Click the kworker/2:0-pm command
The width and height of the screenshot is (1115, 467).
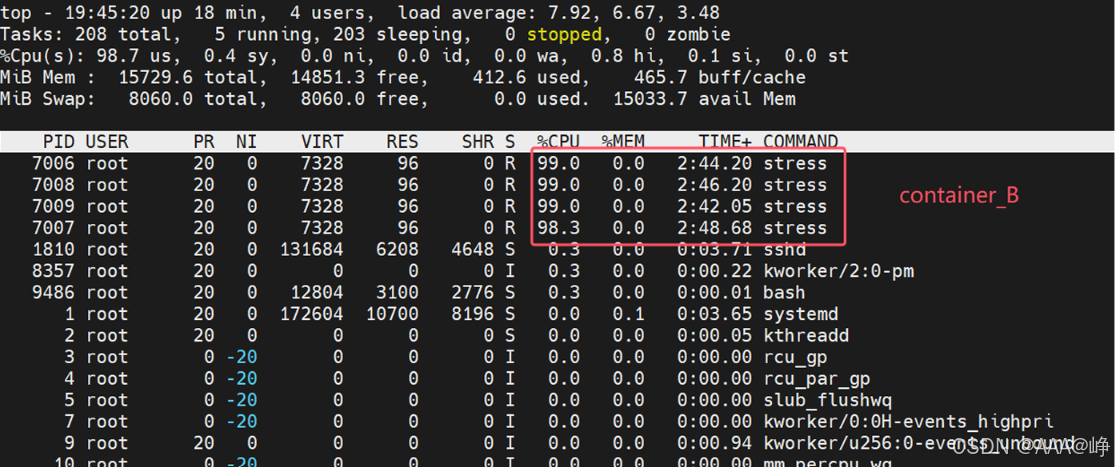[838, 271]
